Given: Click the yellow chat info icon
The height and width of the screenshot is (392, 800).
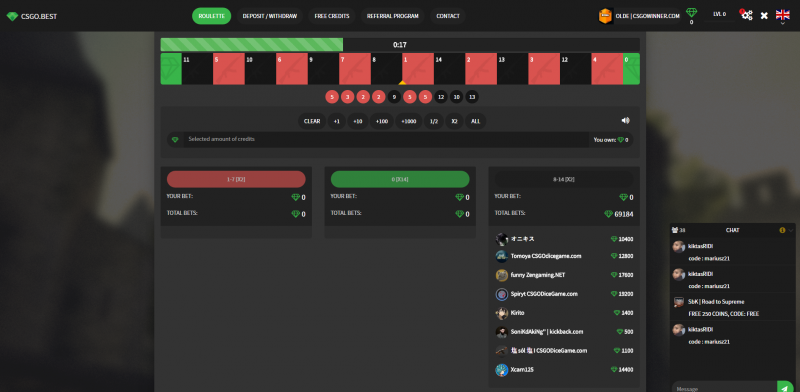Looking at the screenshot, I should pos(782,230).
